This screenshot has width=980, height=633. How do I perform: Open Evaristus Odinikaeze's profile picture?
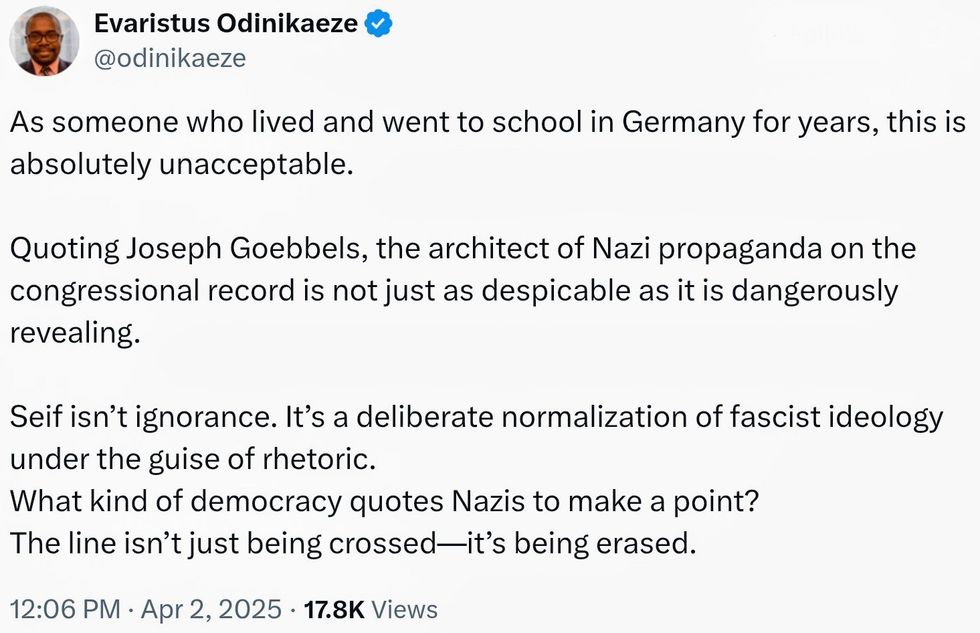44,41
